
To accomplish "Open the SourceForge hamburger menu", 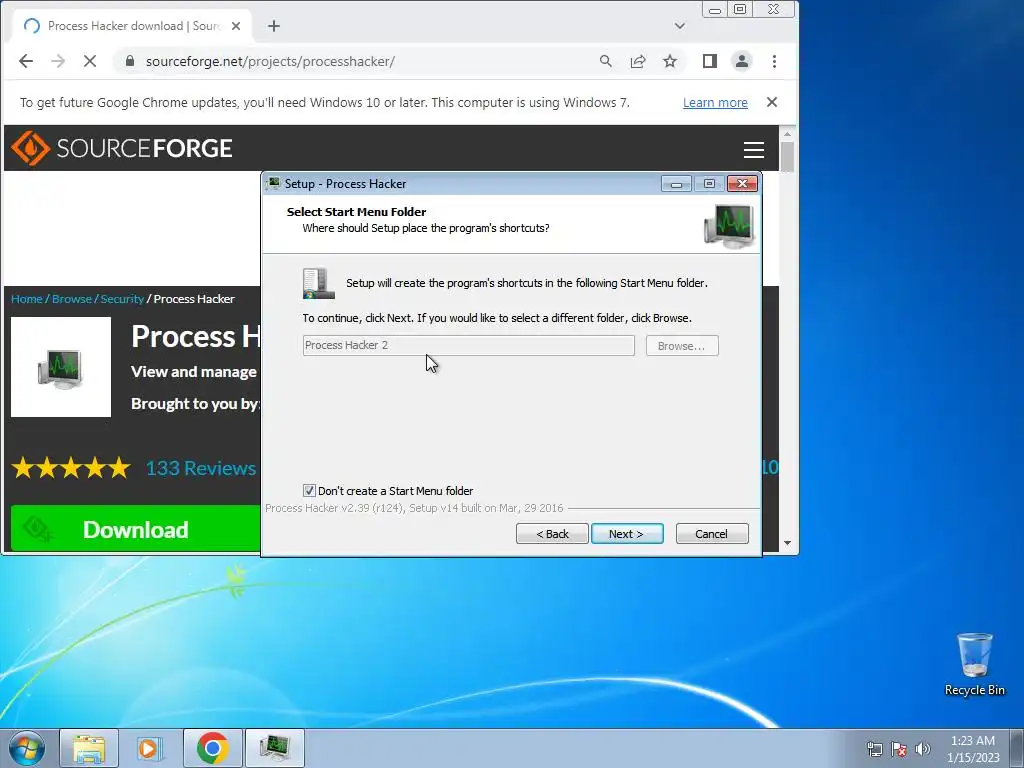I will 754,150.
